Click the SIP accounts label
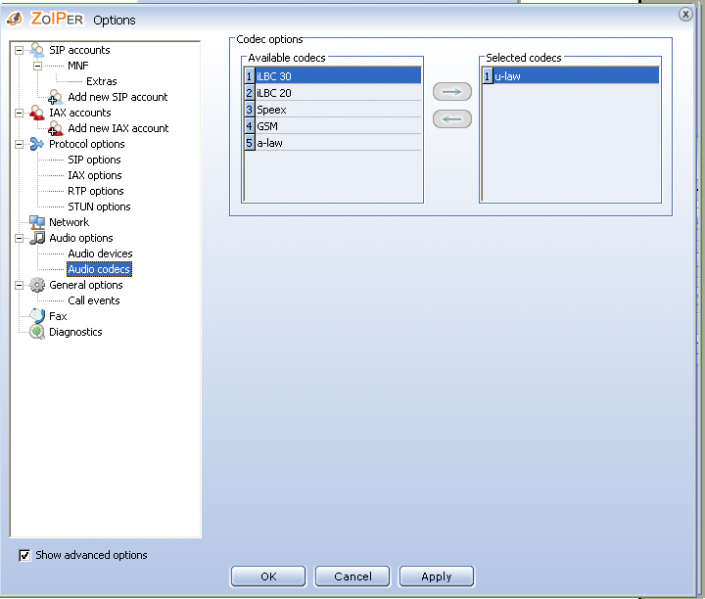 pyautogui.click(x=79, y=50)
